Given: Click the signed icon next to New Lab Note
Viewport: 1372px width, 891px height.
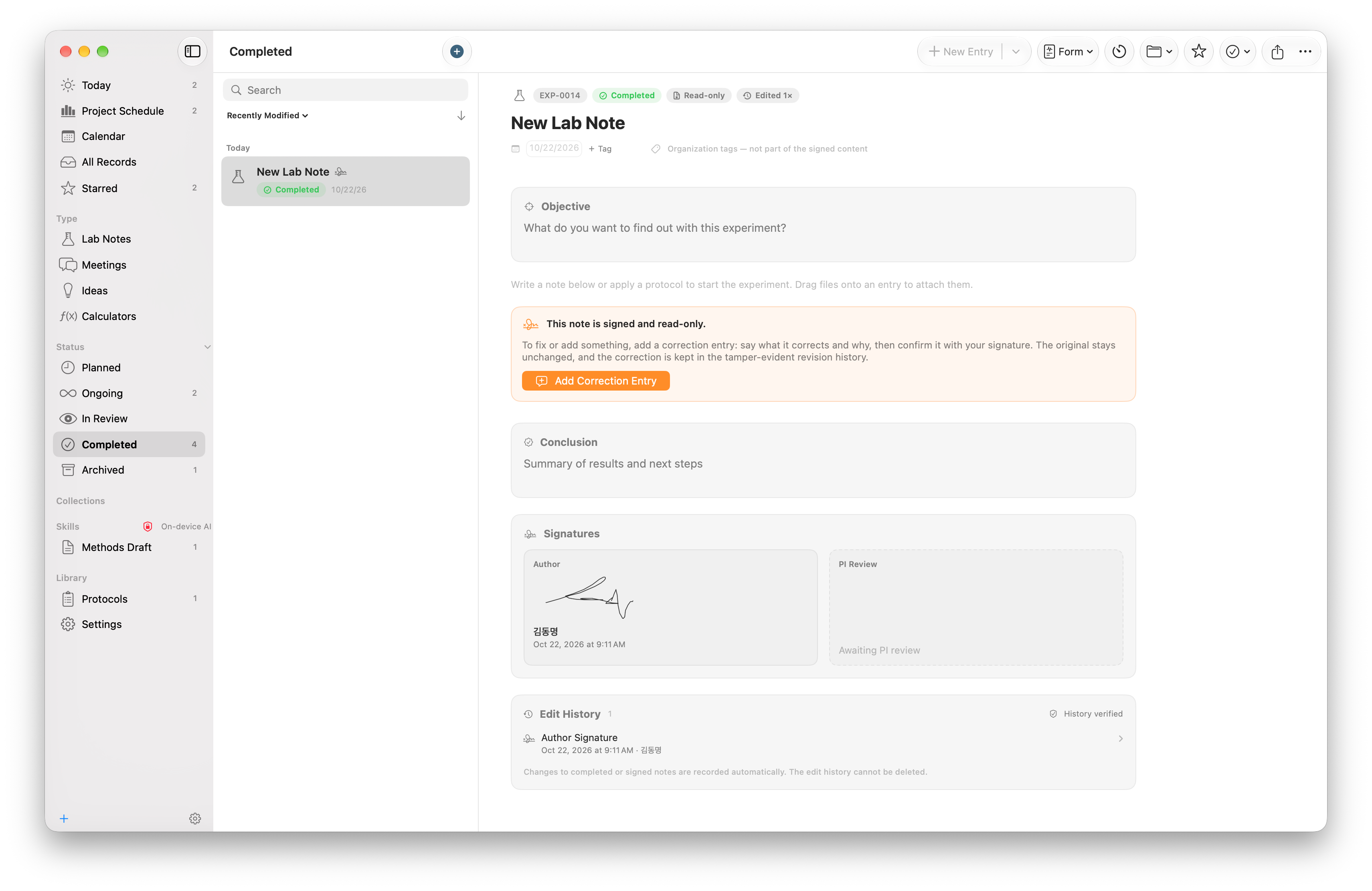Looking at the screenshot, I should tap(341, 172).
